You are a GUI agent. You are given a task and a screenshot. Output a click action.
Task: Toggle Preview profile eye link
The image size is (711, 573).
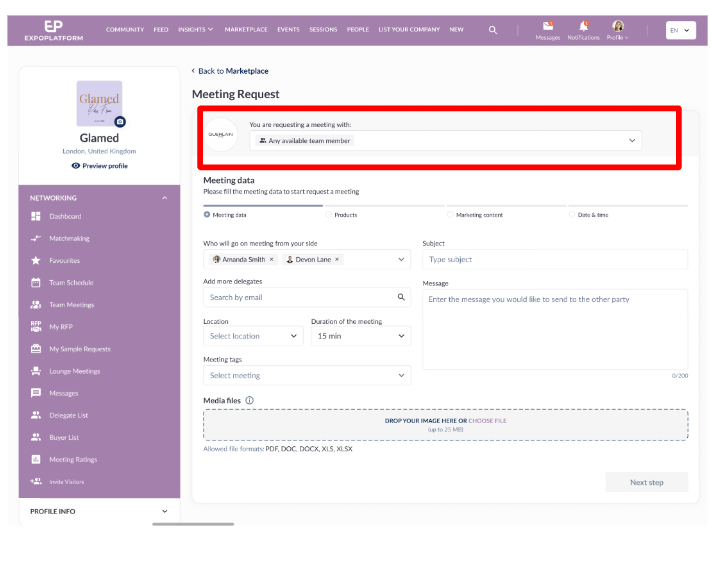click(100, 166)
